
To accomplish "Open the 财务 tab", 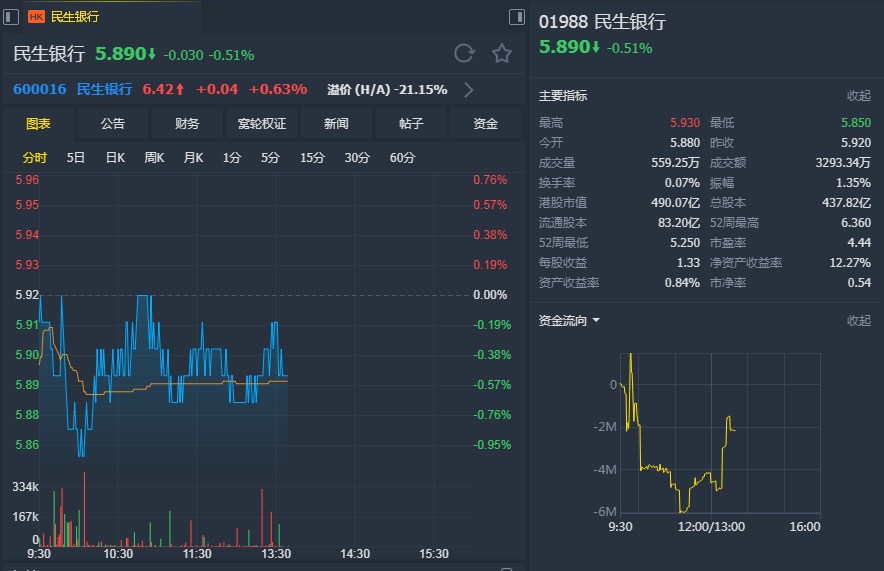I will (x=187, y=124).
